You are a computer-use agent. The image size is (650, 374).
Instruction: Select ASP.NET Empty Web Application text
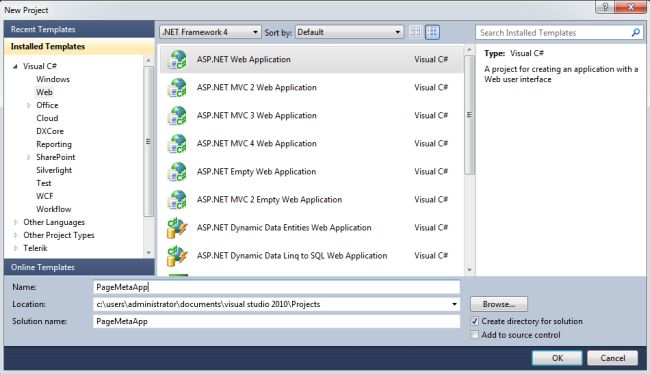click(x=256, y=172)
